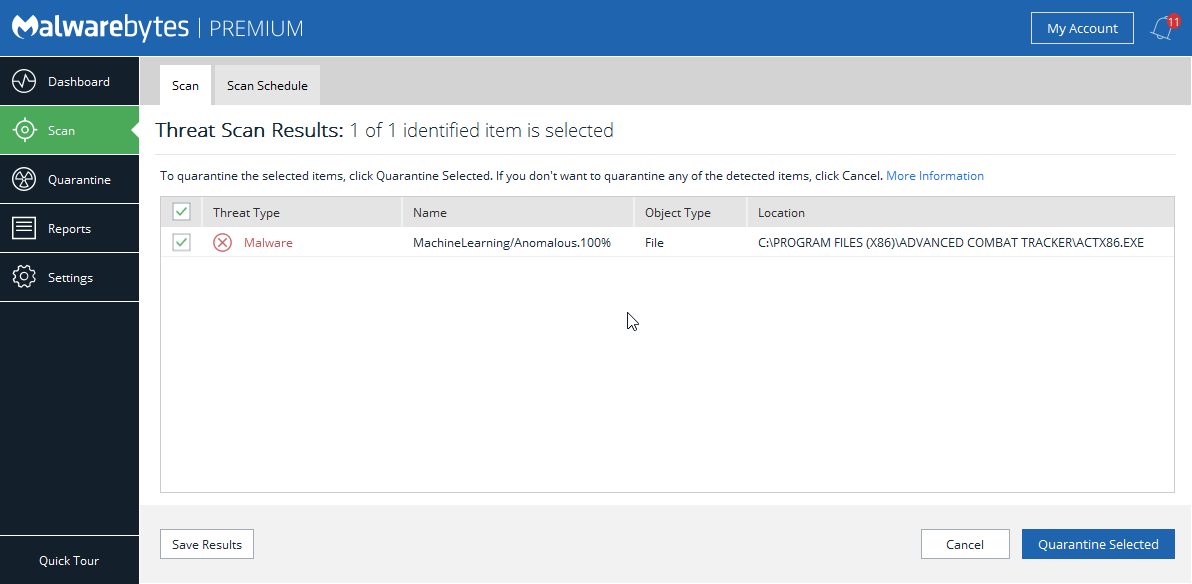Uncheck the select-all checkbox in table header
This screenshot has width=1192, height=584.
(x=182, y=211)
